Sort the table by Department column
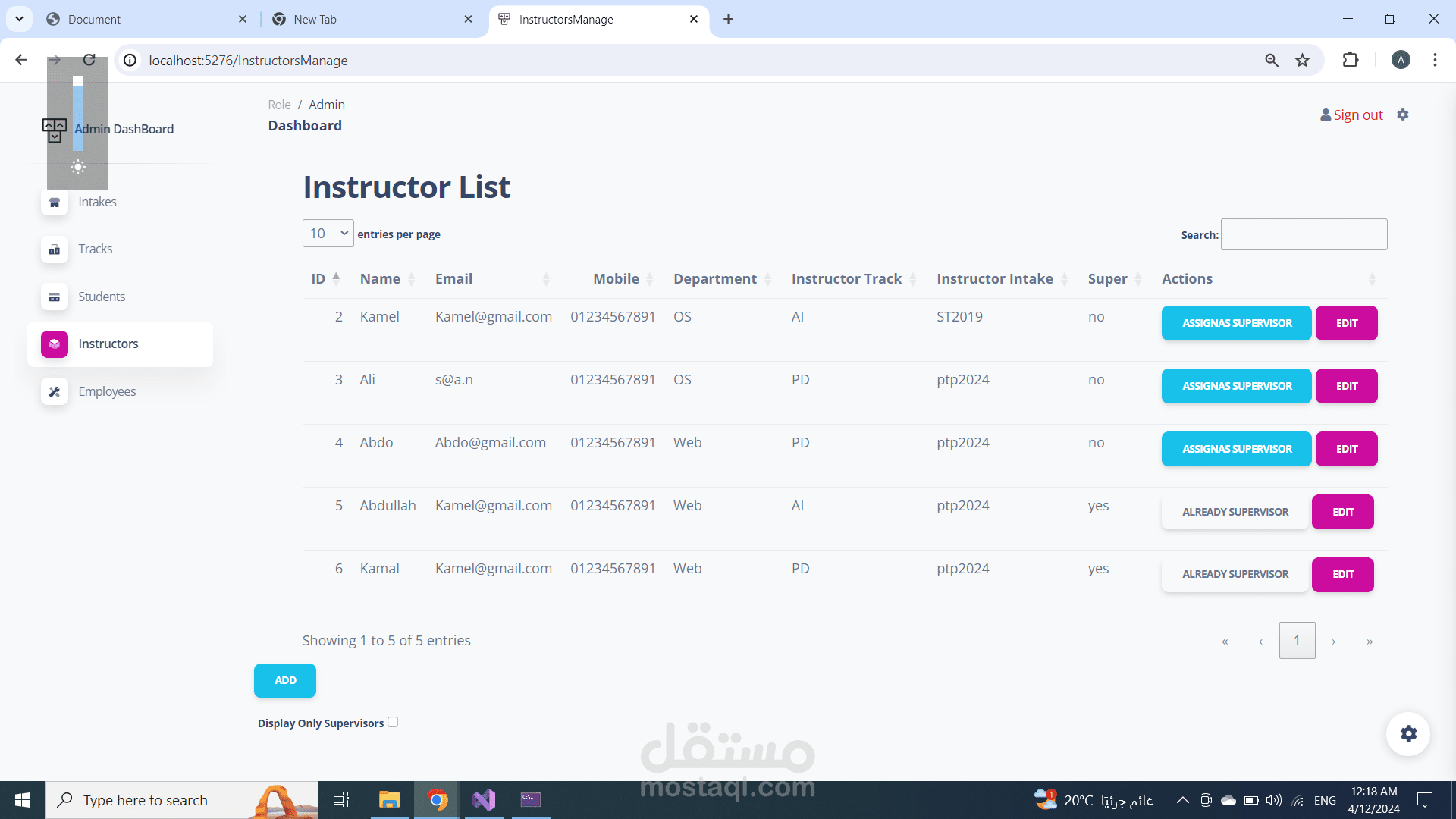Image resolution: width=1456 pixels, height=819 pixels. (723, 278)
